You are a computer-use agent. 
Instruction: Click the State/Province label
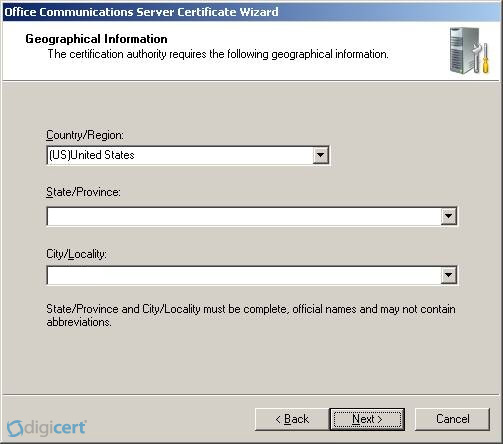[83, 192]
